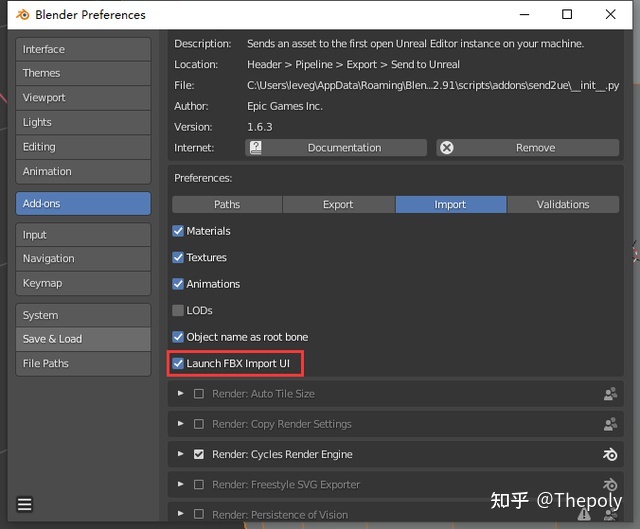640x529 pixels.
Task: Click Blender icon on Cycles Render Engine row
Action: click(x=610, y=454)
